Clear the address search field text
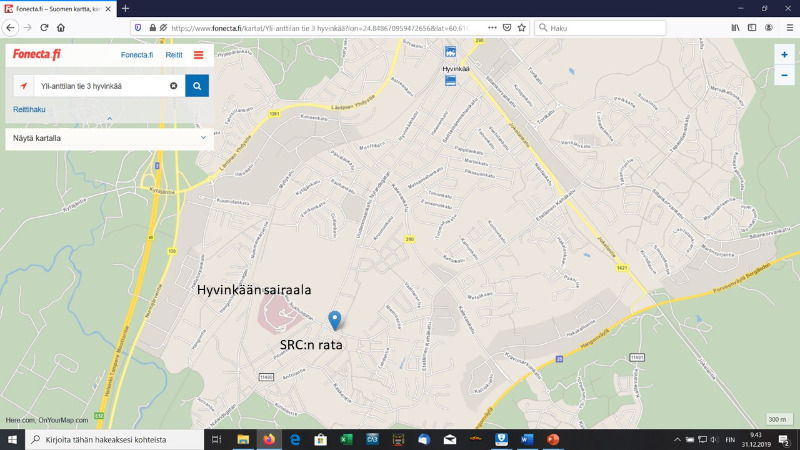Viewport: 800px width, 450px height. 173,86
